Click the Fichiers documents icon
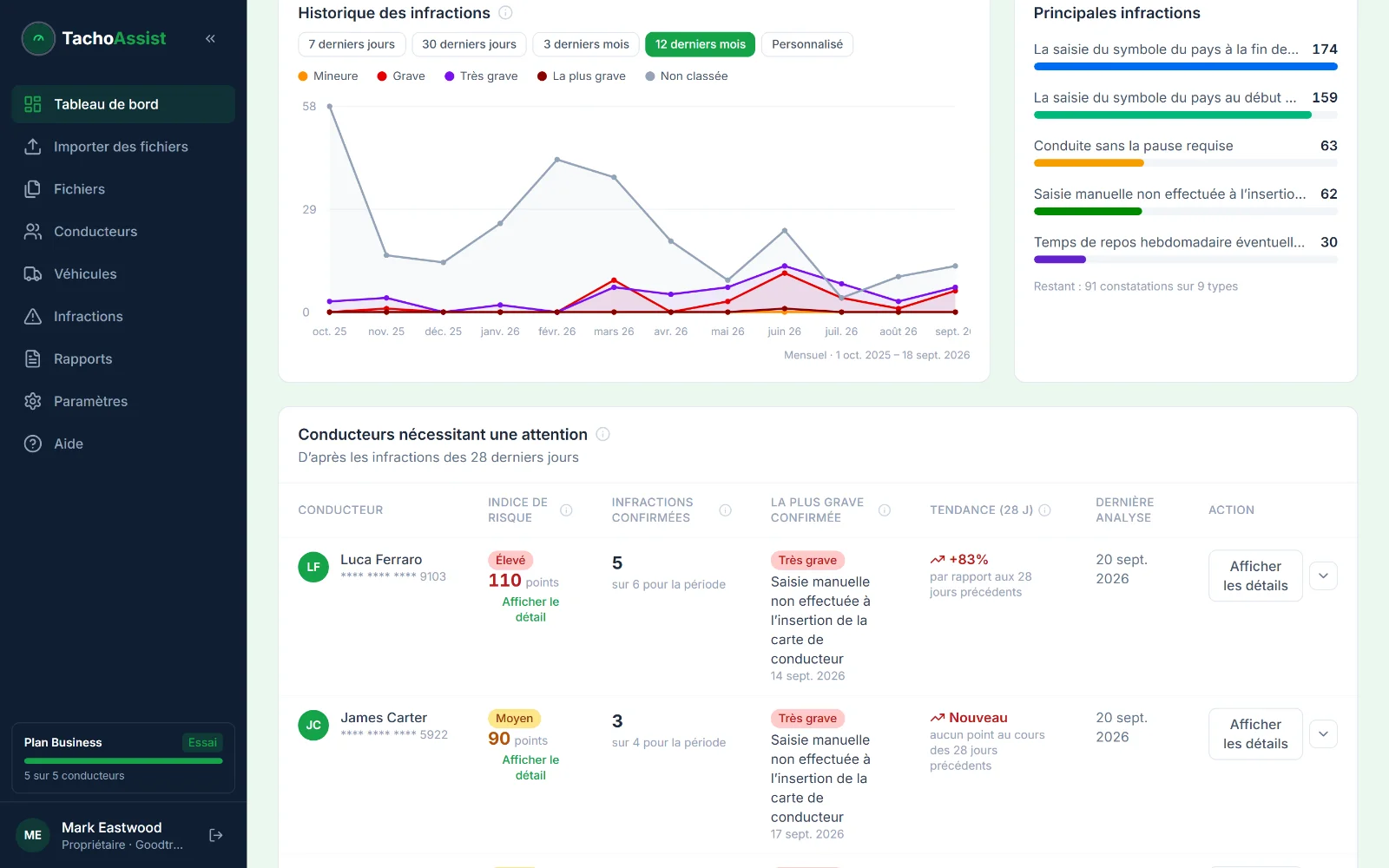This screenshot has height=868, width=1389. point(33,189)
